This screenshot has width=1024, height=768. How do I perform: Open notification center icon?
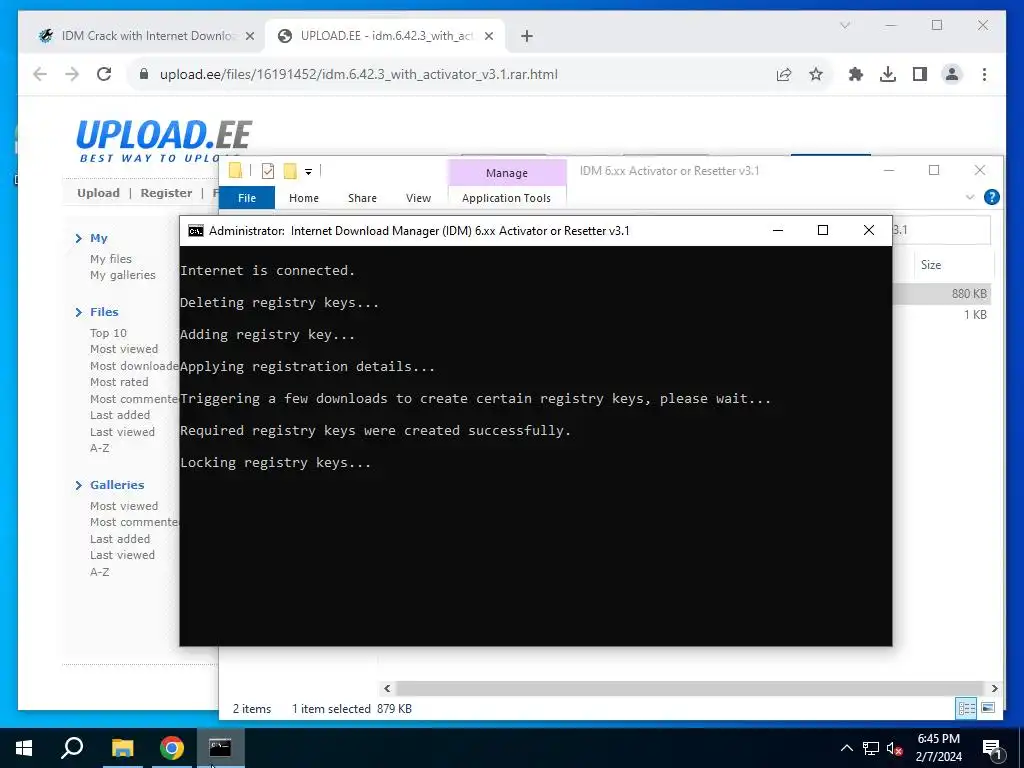[991, 748]
